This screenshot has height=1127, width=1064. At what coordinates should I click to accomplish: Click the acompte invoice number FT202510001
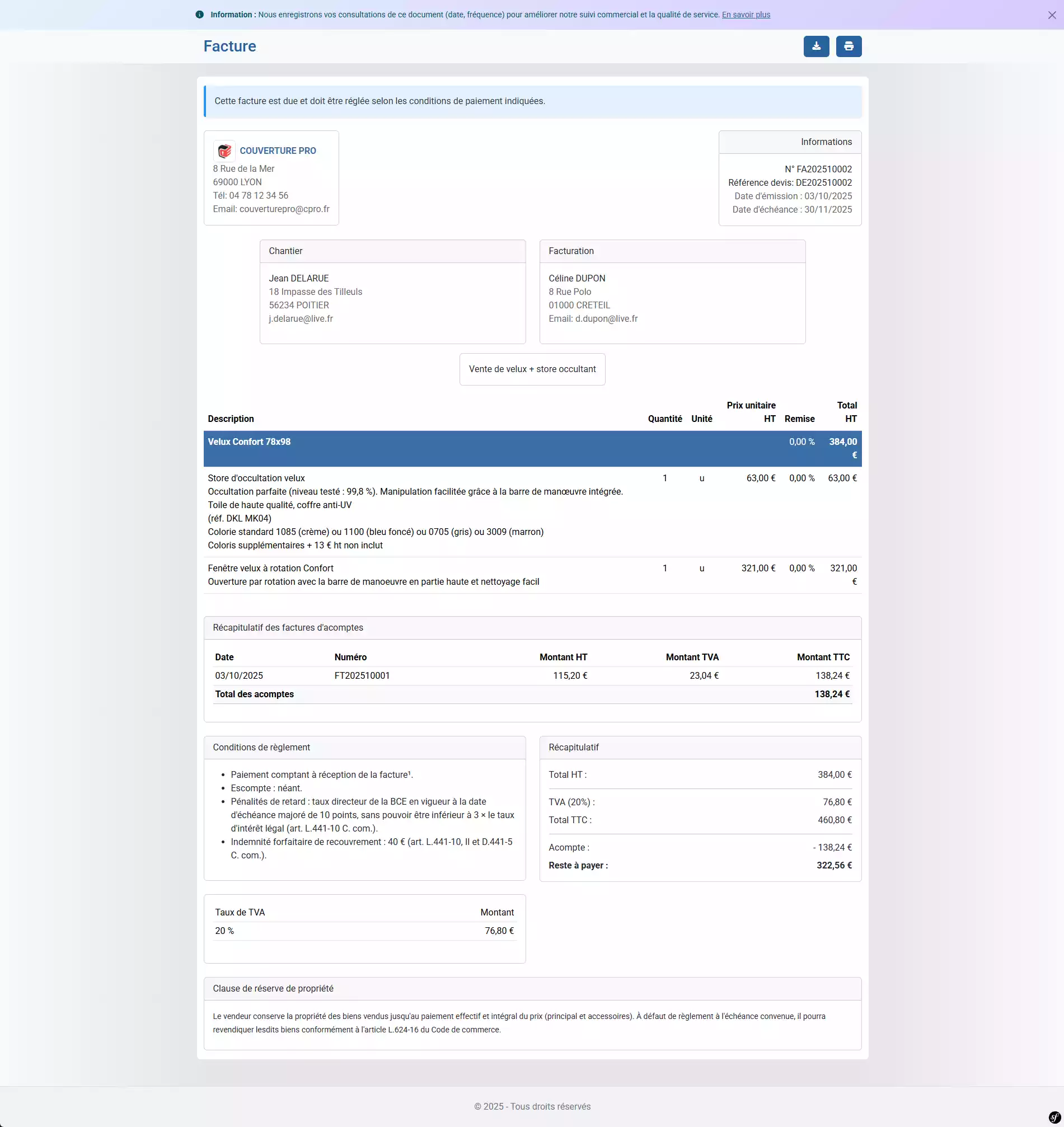click(x=362, y=675)
